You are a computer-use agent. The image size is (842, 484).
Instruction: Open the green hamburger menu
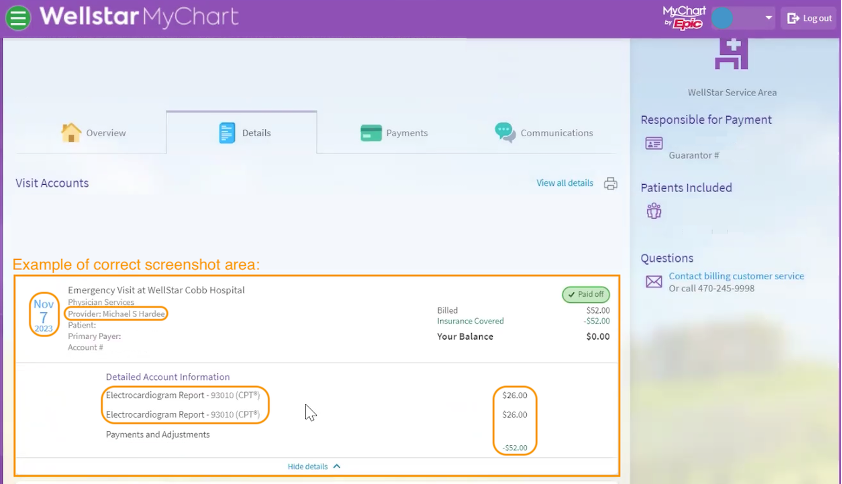pos(18,18)
